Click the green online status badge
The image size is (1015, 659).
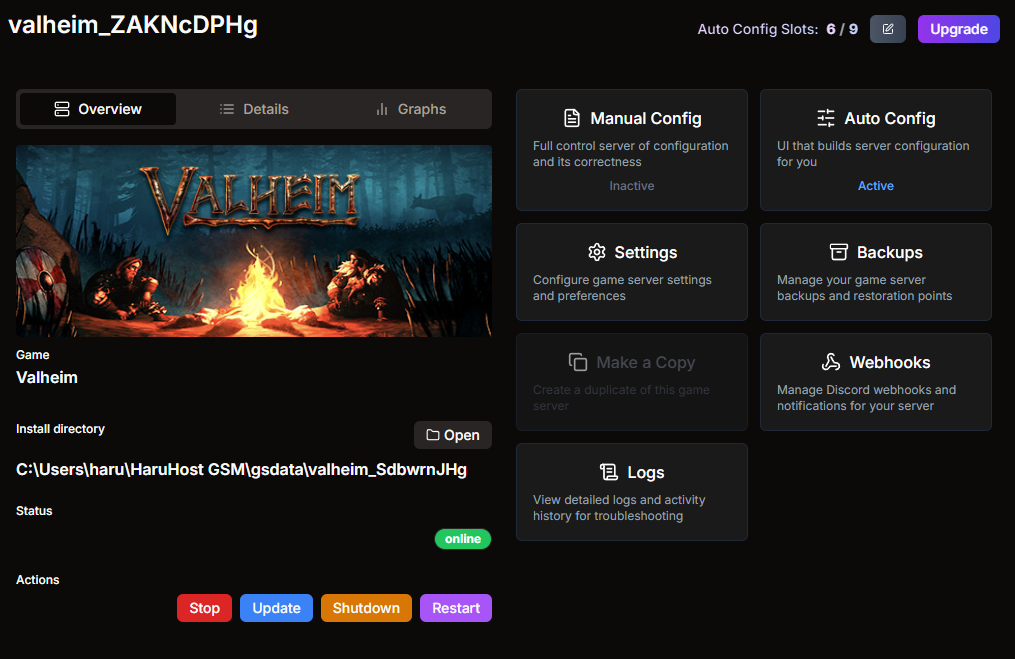(x=463, y=539)
